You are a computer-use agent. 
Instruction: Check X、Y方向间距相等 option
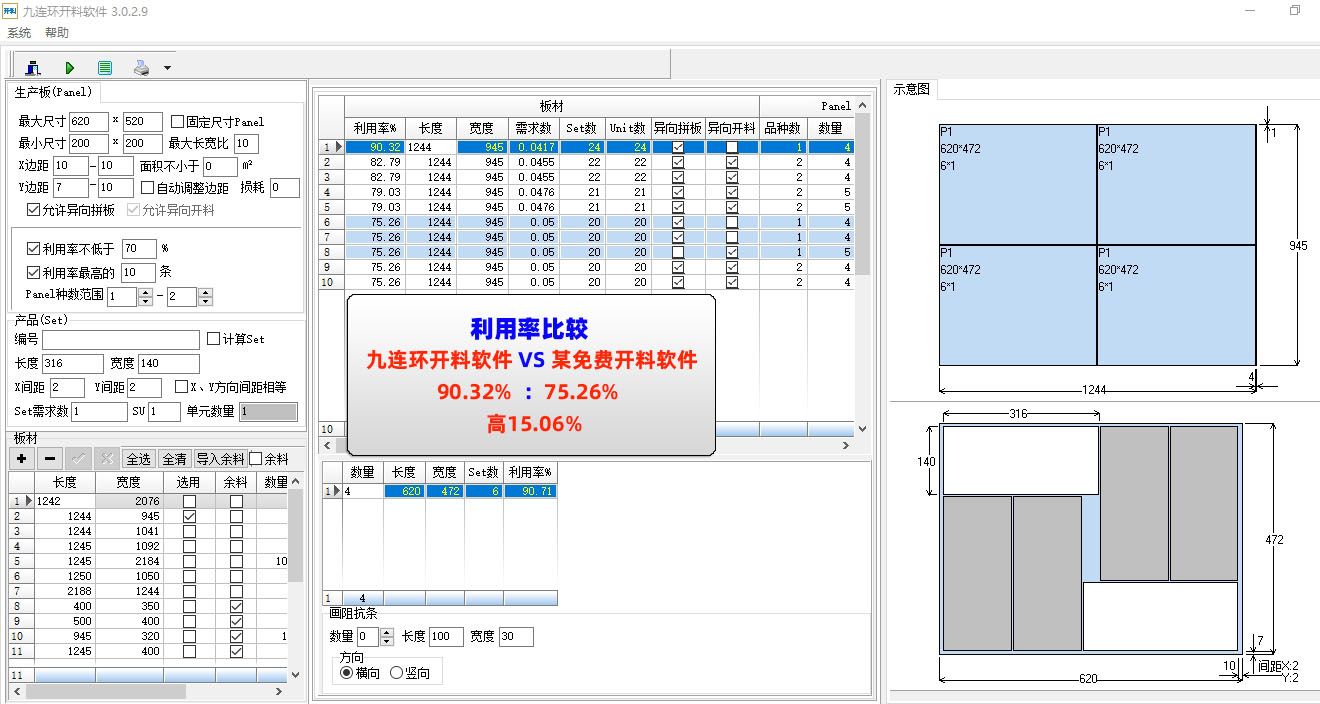coord(181,387)
